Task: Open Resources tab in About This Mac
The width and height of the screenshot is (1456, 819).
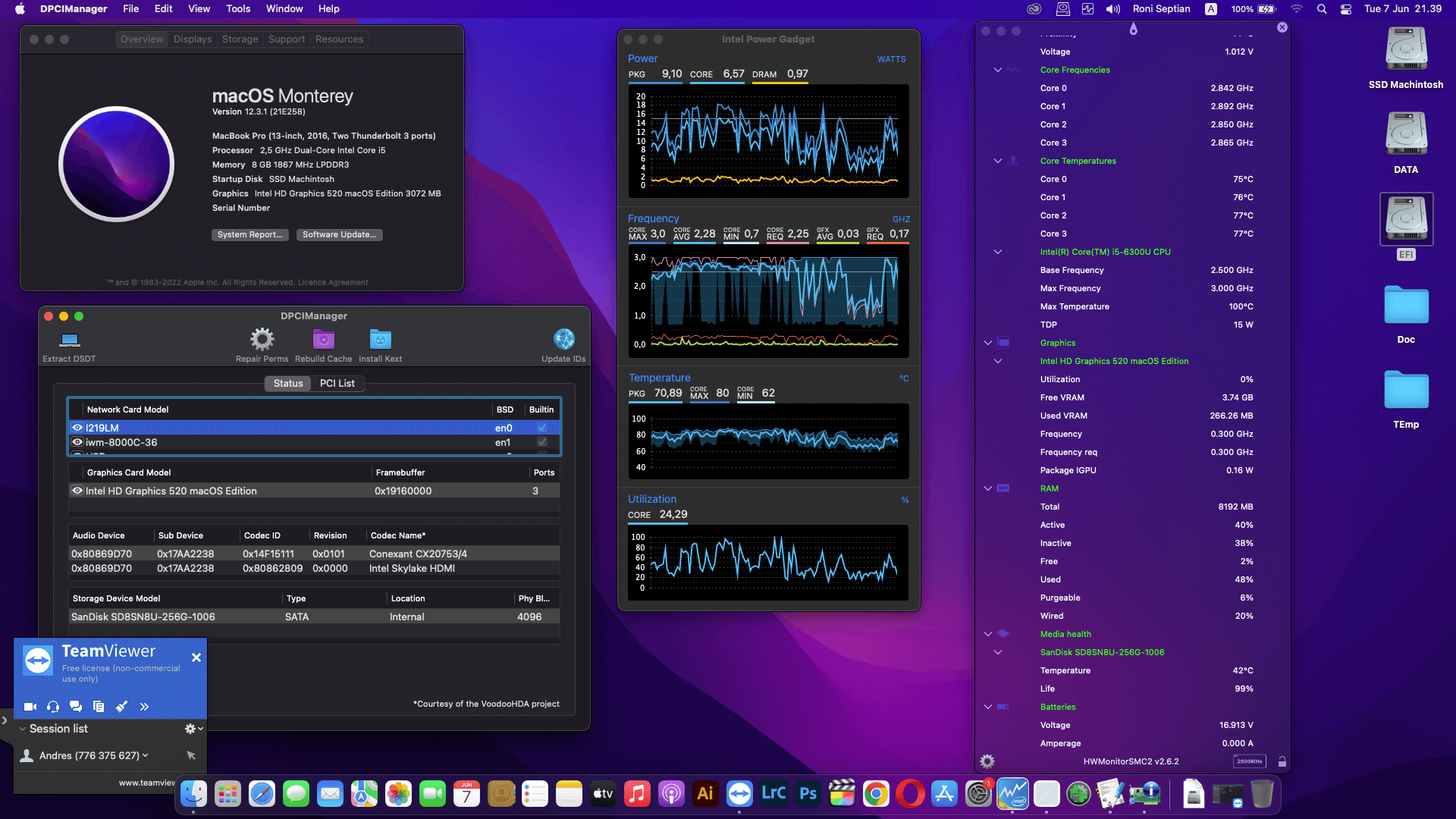Action: point(339,39)
